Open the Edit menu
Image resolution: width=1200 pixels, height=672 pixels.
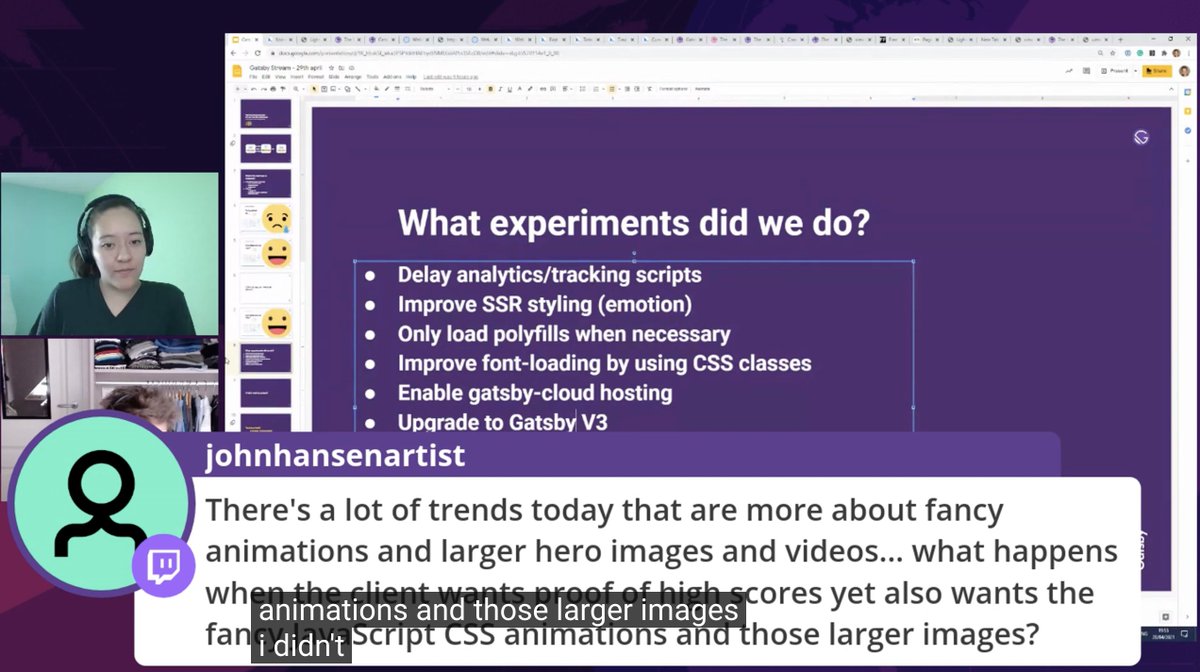point(266,77)
